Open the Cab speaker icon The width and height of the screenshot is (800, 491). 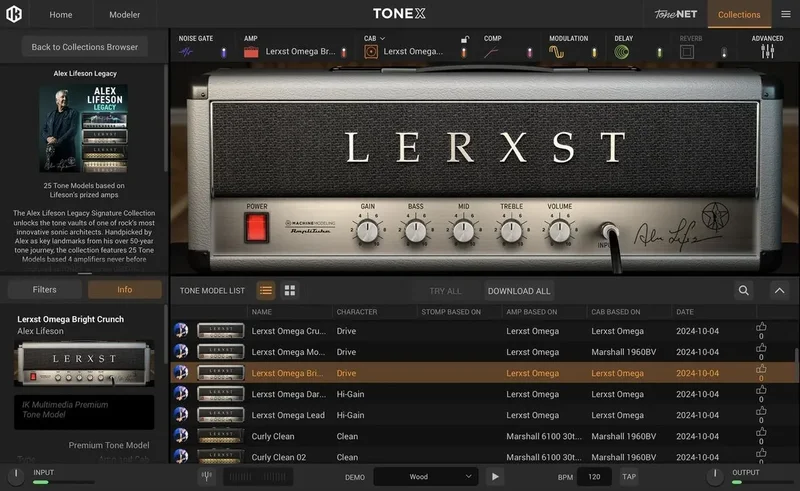point(371,52)
